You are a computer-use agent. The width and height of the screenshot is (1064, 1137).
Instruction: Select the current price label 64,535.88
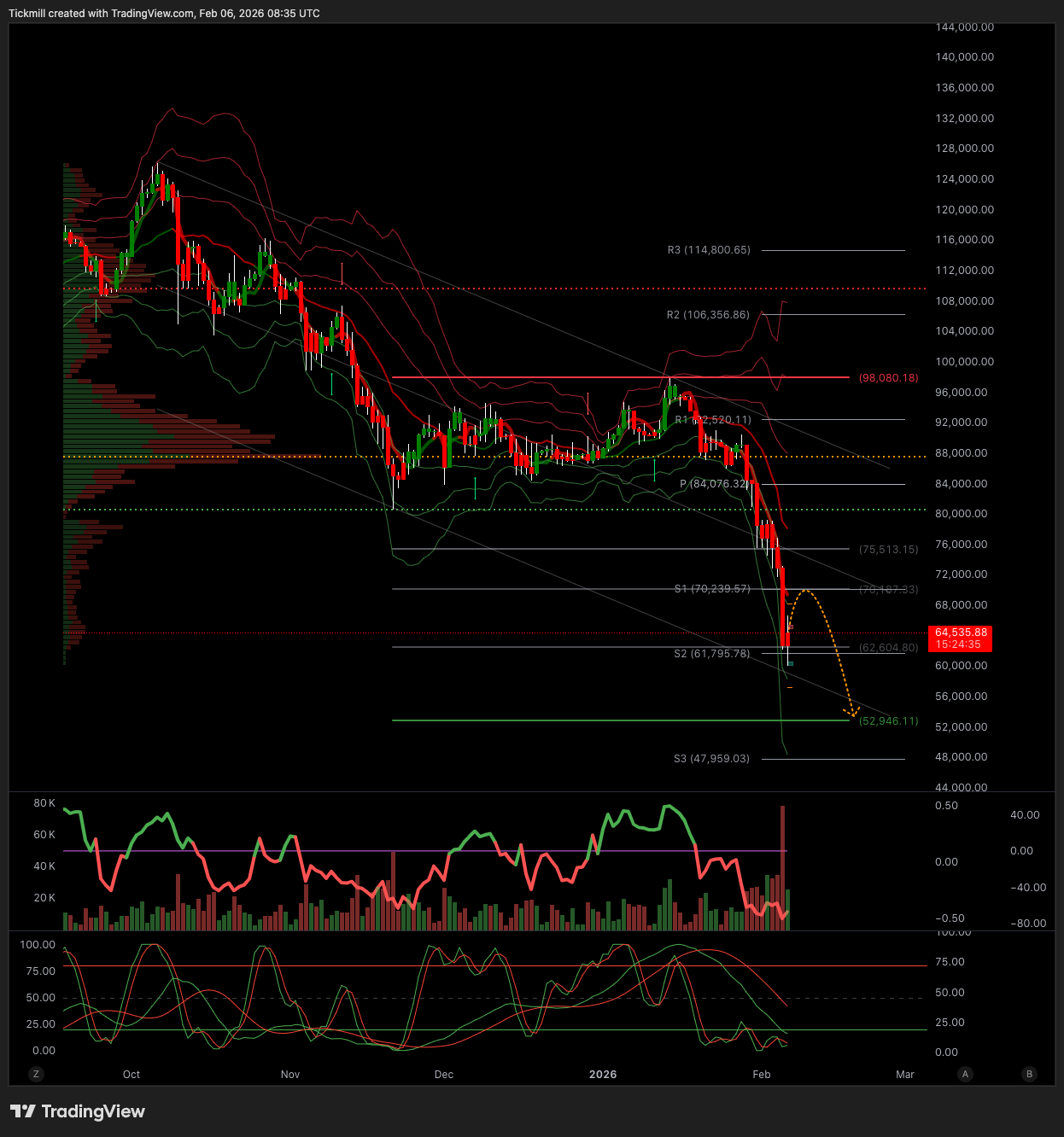tap(961, 633)
